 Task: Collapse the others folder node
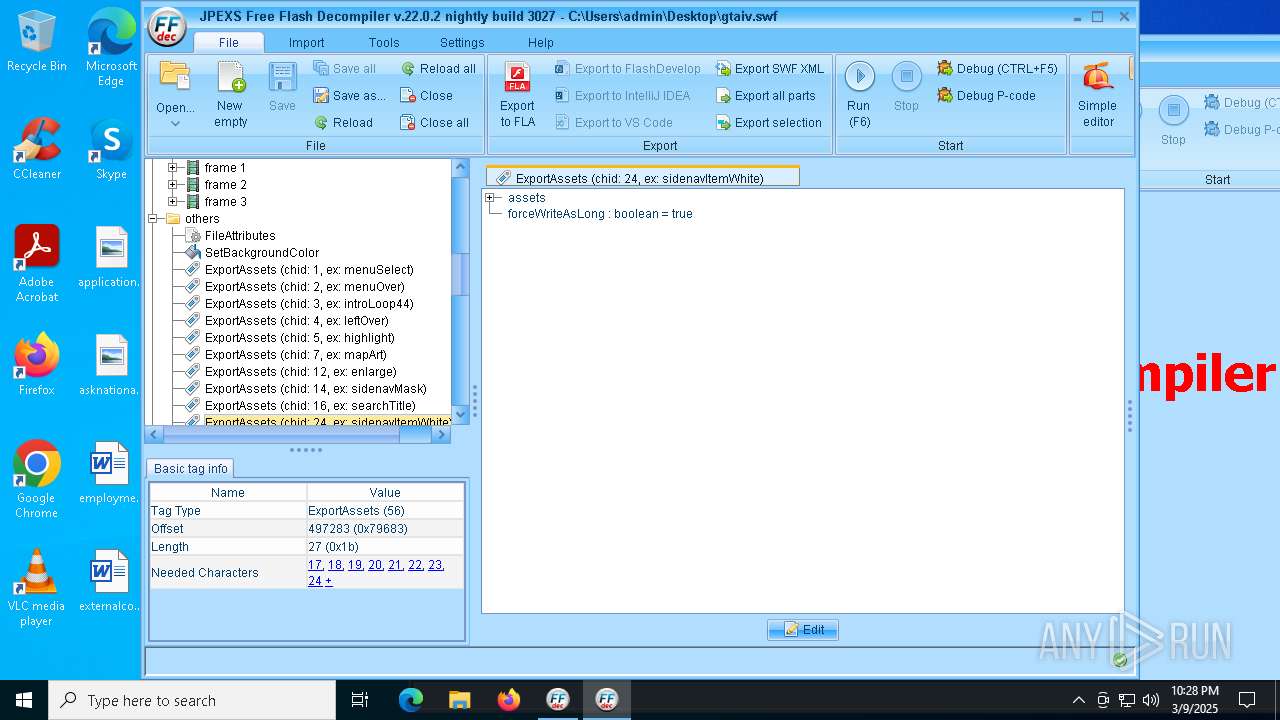(x=154, y=219)
